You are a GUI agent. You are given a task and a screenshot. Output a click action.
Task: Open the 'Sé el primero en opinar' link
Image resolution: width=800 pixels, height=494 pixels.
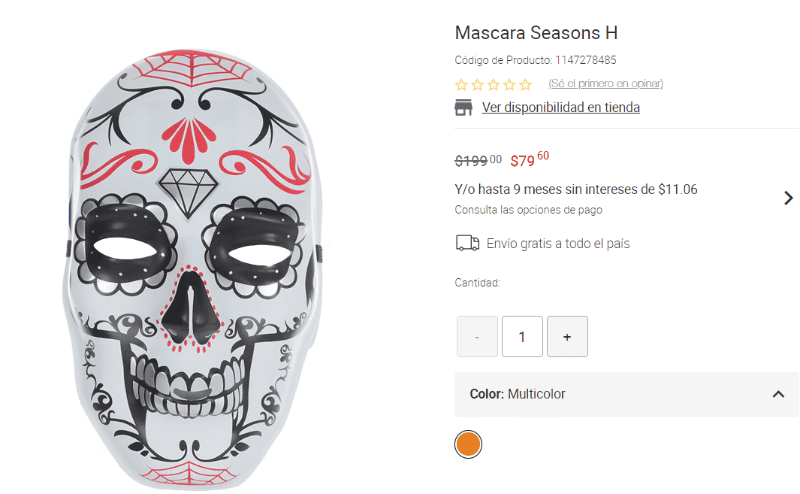click(x=606, y=84)
